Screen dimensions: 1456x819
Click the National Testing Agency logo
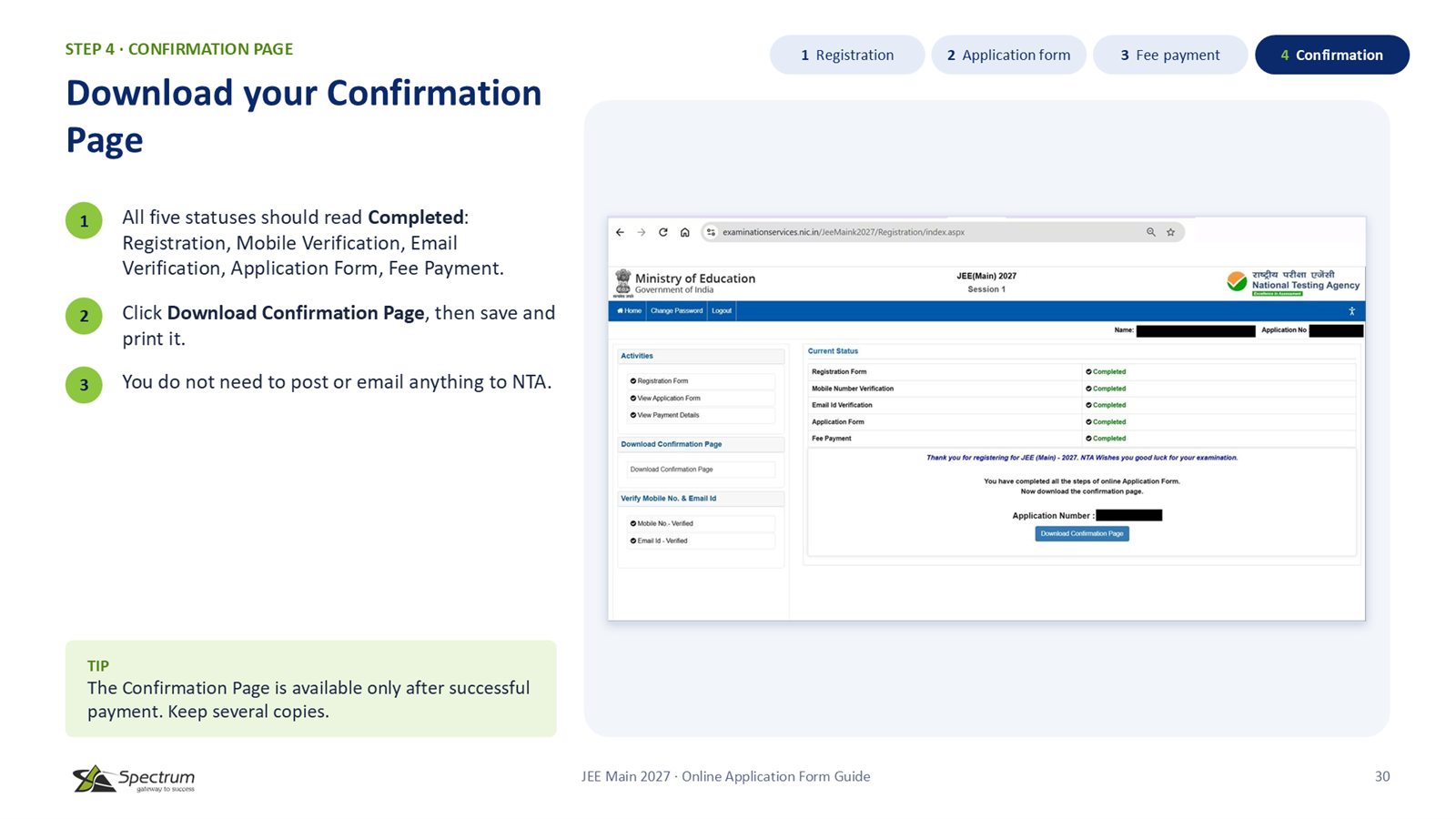(1293, 283)
